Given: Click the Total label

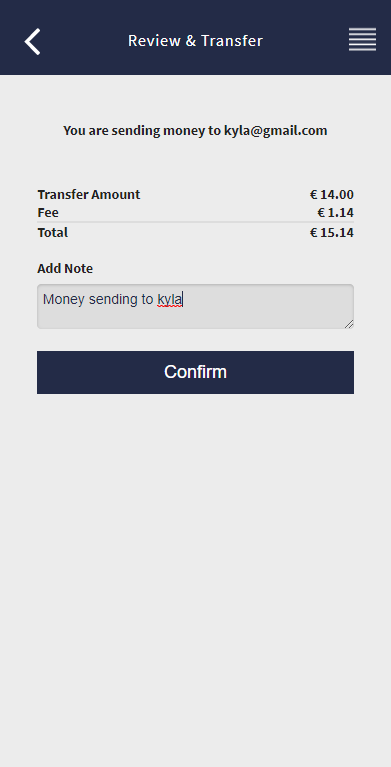Looking at the screenshot, I should point(53,232).
